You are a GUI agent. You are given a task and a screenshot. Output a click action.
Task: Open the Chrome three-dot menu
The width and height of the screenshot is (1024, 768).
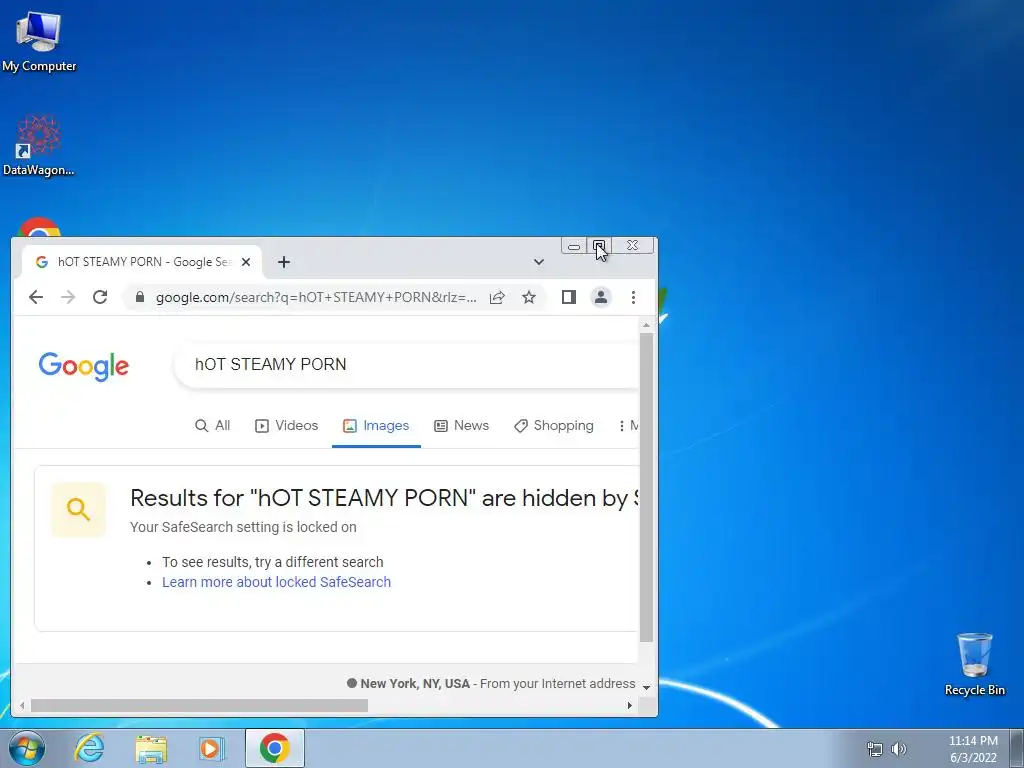(633, 298)
